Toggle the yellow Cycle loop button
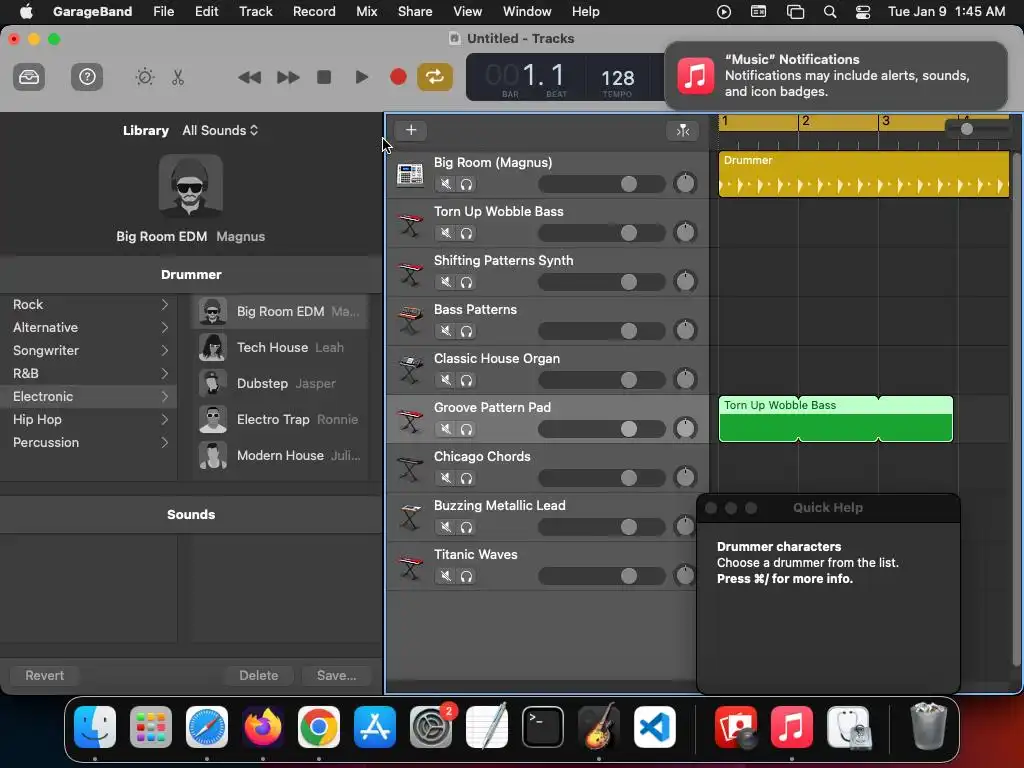Viewport: 1024px width, 768px height. (x=434, y=77)
